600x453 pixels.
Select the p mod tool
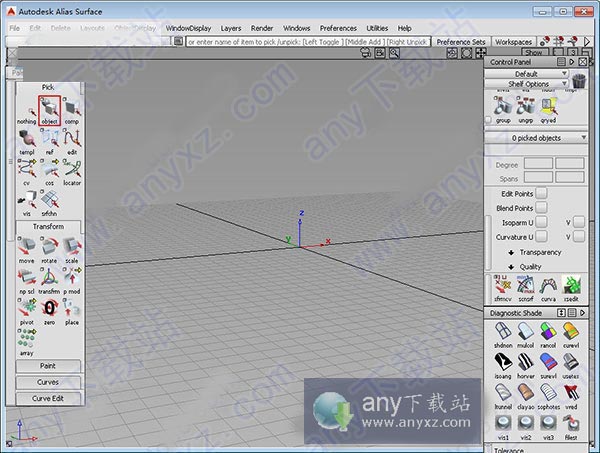click(72, 281)
